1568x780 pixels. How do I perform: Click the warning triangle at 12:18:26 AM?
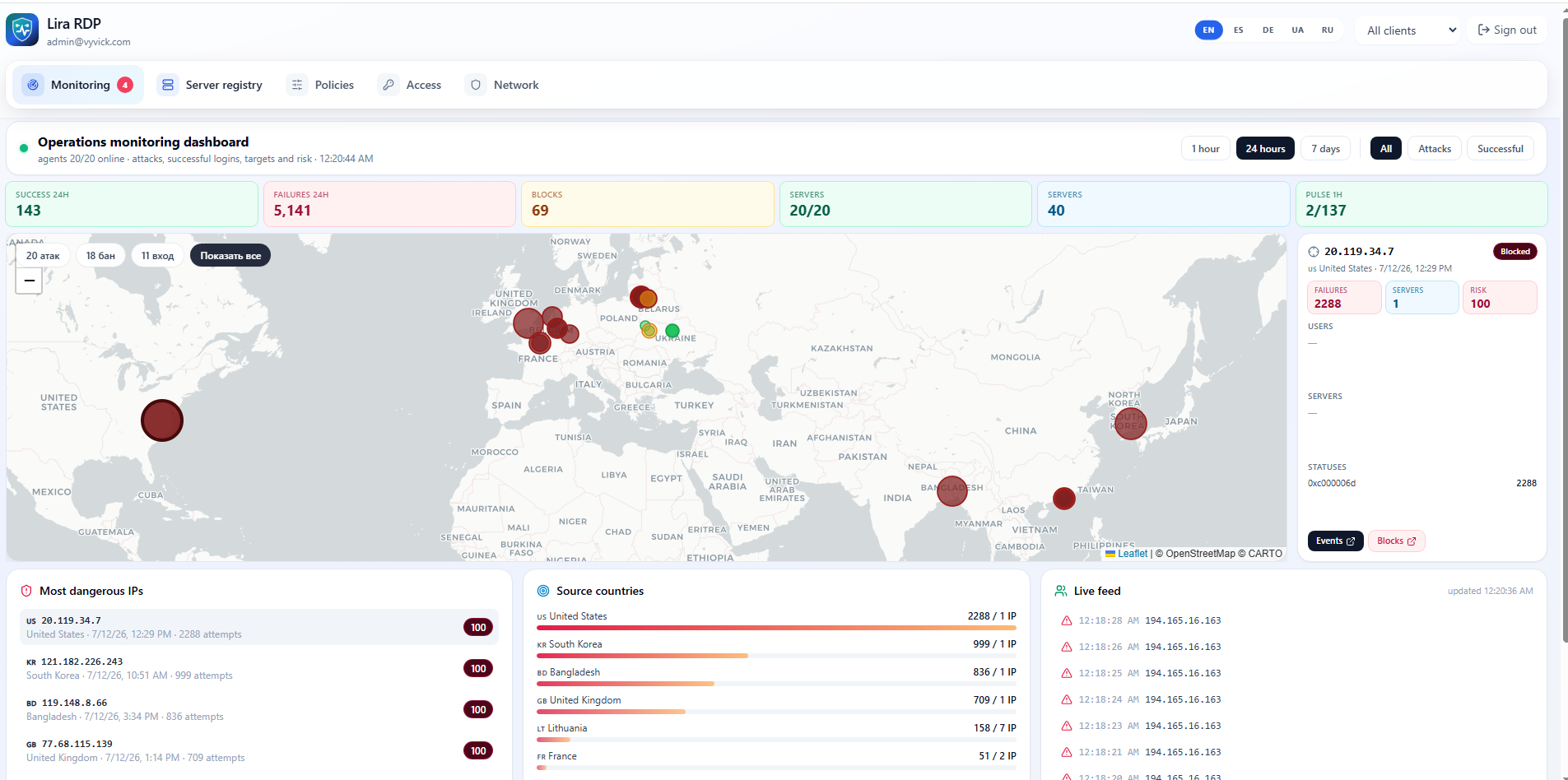1067,647
